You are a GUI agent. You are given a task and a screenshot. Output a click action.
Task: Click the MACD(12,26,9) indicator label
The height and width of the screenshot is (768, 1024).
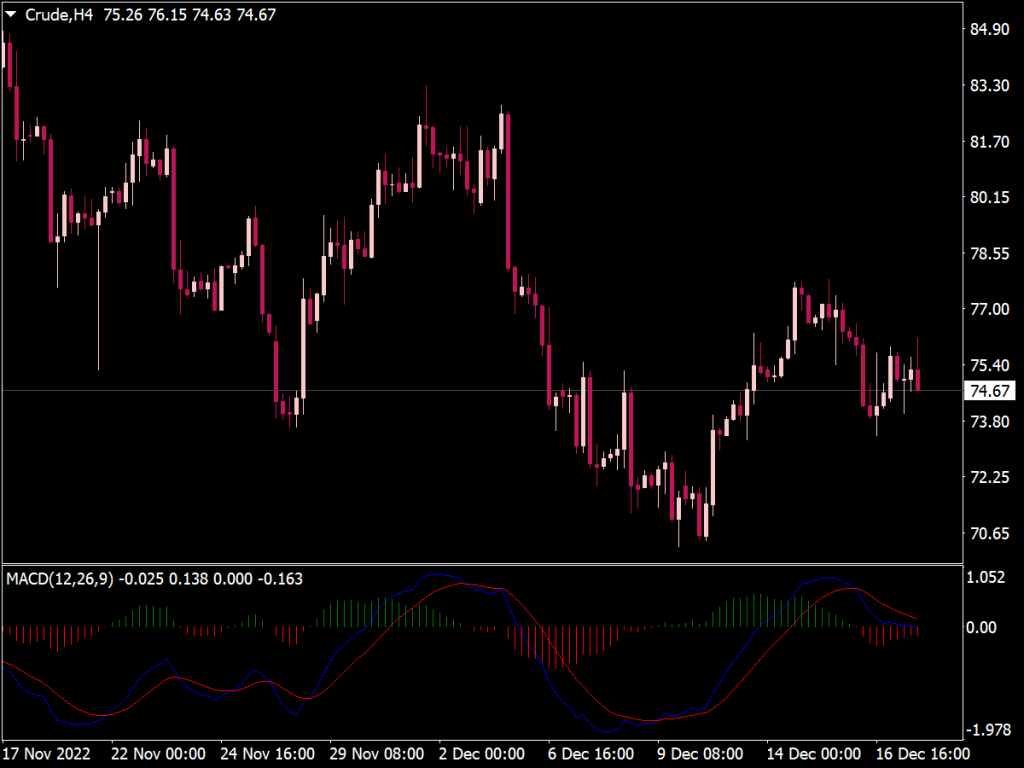[60, 578]
